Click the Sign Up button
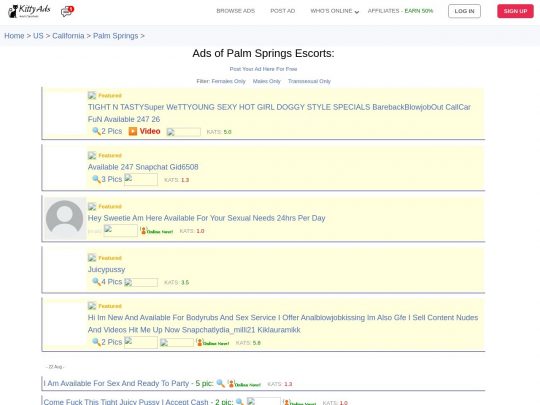The image size is (540, 405). point(515,11)
